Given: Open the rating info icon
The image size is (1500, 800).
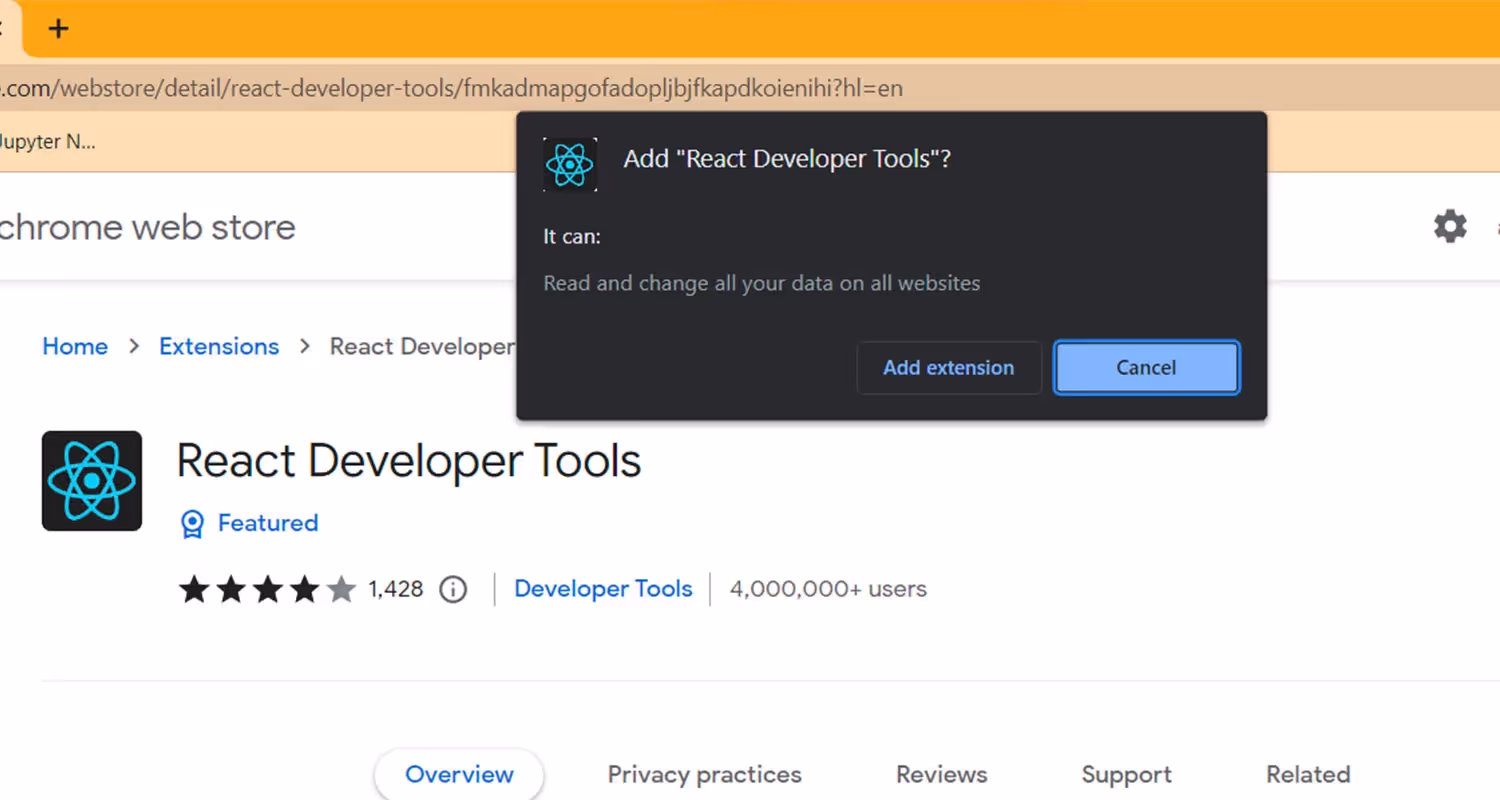Looking at the screenshot, I should [x=453, y=589].
